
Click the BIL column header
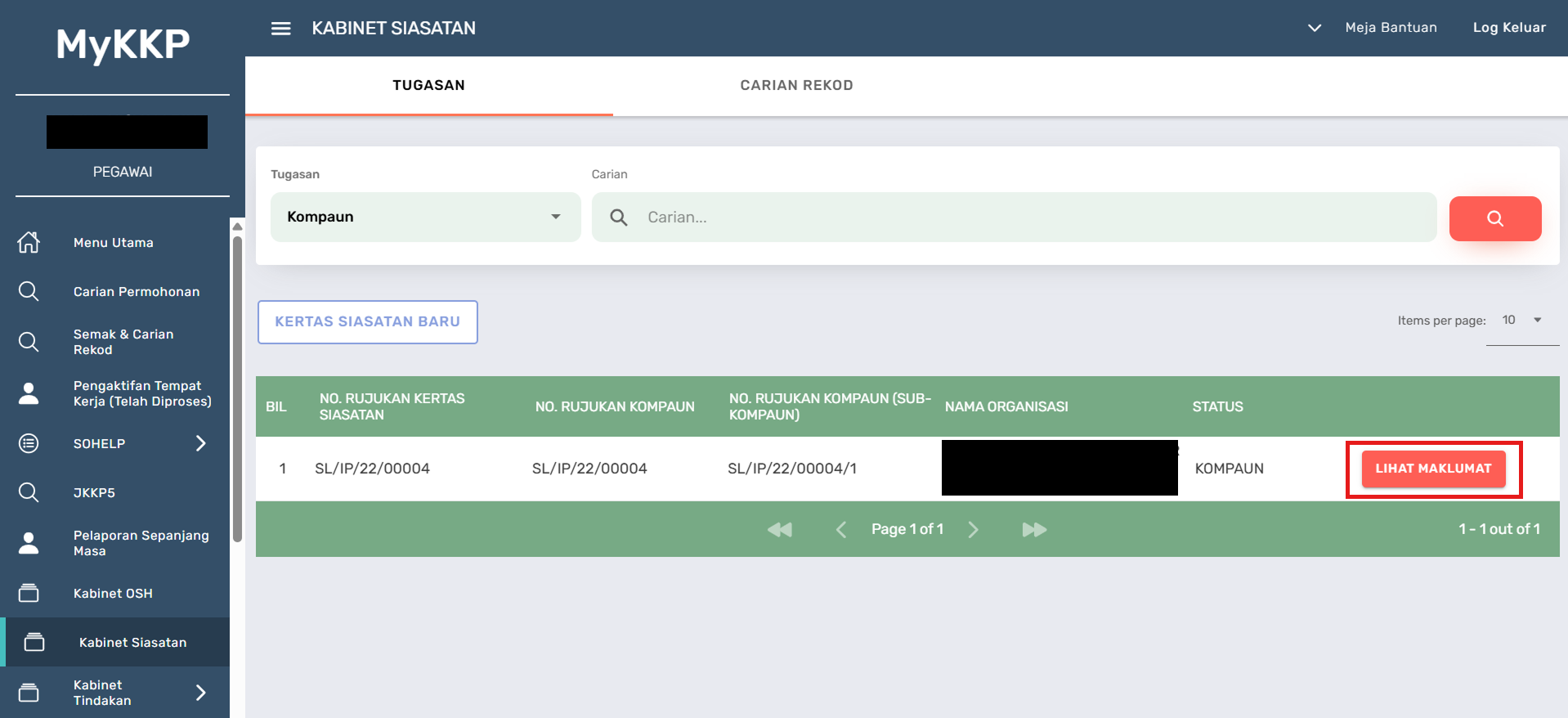(x=276, y=407)
